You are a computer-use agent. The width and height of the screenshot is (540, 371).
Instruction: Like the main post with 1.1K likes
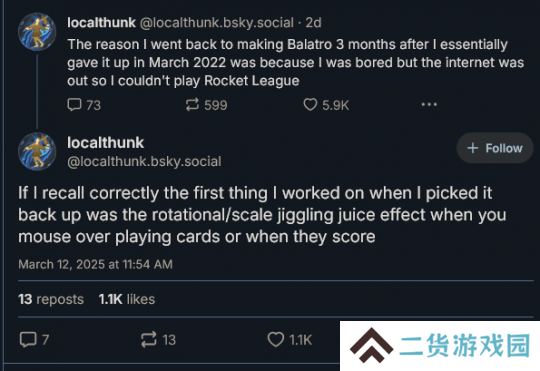[276, 340]
